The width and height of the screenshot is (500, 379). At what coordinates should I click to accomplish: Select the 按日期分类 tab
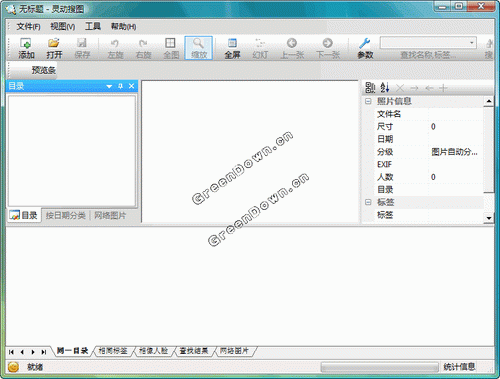(x=66, y=215)
